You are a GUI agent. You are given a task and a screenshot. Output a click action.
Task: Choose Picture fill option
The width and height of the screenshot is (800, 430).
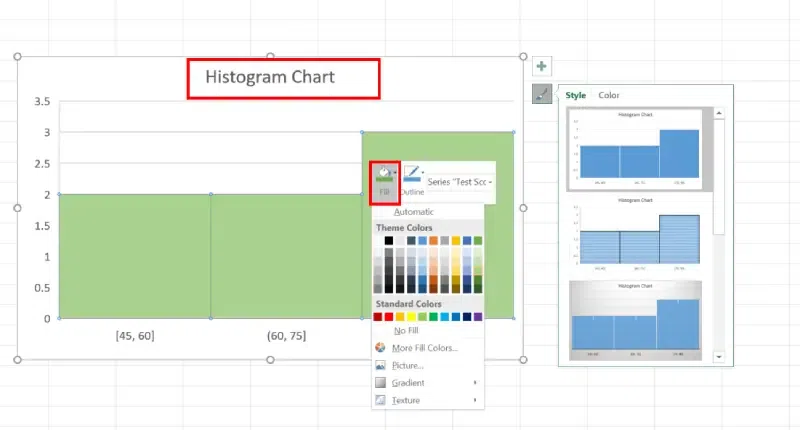pyautogui.click(x=408, y=365)
